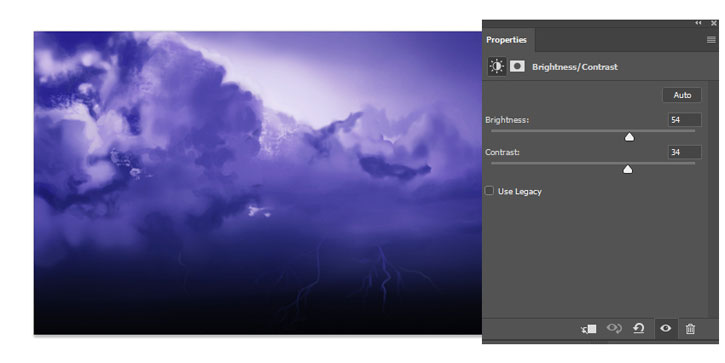Click the Brightness/Contrast title text

575,67
